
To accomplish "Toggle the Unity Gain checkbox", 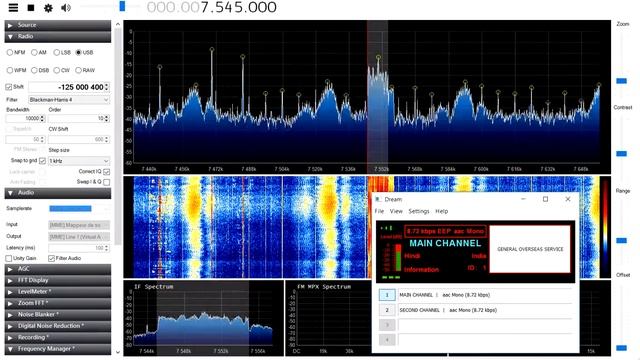I will coord(9,258).
